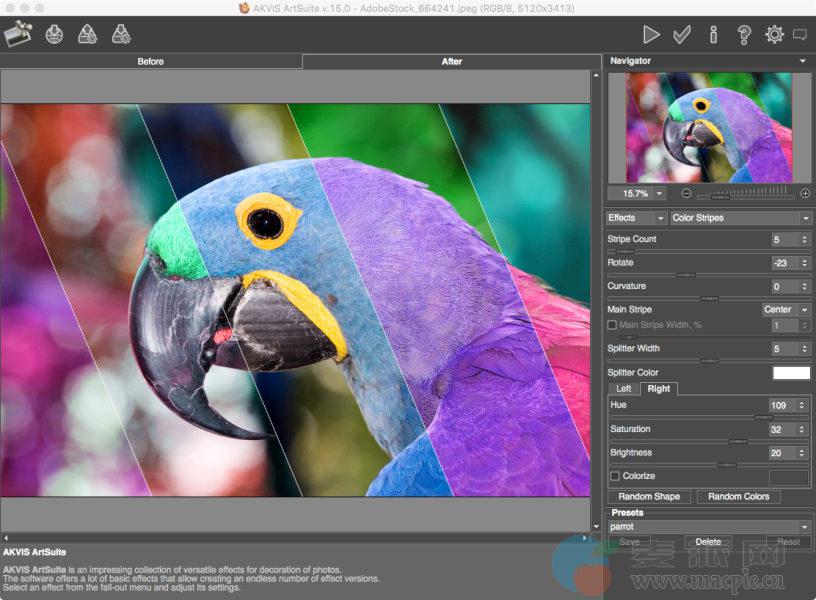Click the zoom in plus button in Navigator

pyautogui.click(x=805, y=193)
